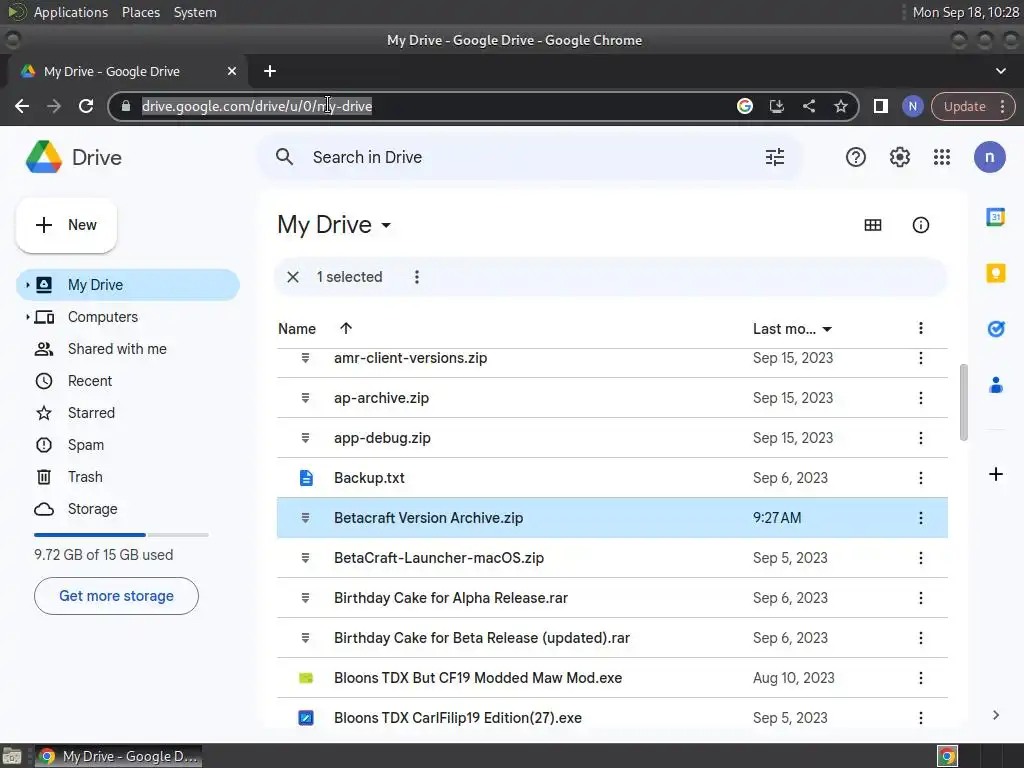Screen dimensions: 1024x768
Task: Click the file list vertical scrollbar
Action: pyautogui.click(x=963, y=402)
